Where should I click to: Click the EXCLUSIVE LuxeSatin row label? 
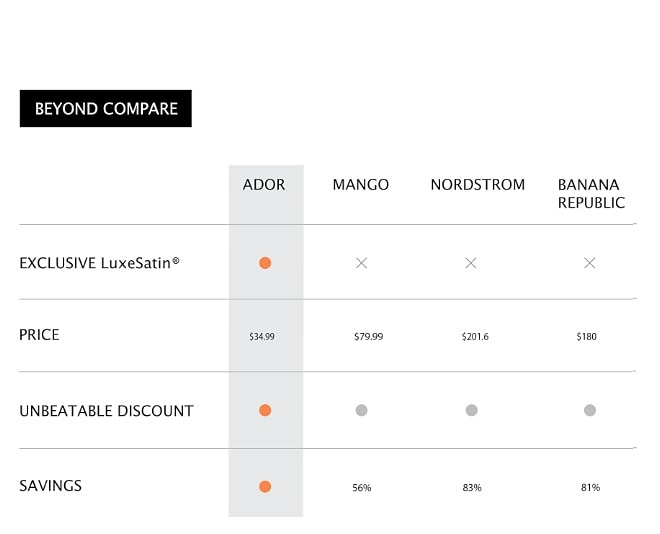coord(100,263)
